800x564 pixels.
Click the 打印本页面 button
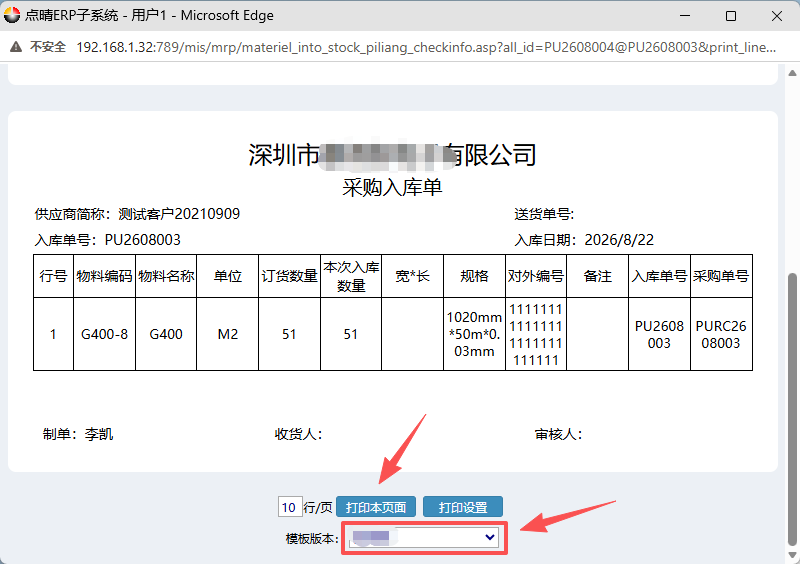click(376, 507)
